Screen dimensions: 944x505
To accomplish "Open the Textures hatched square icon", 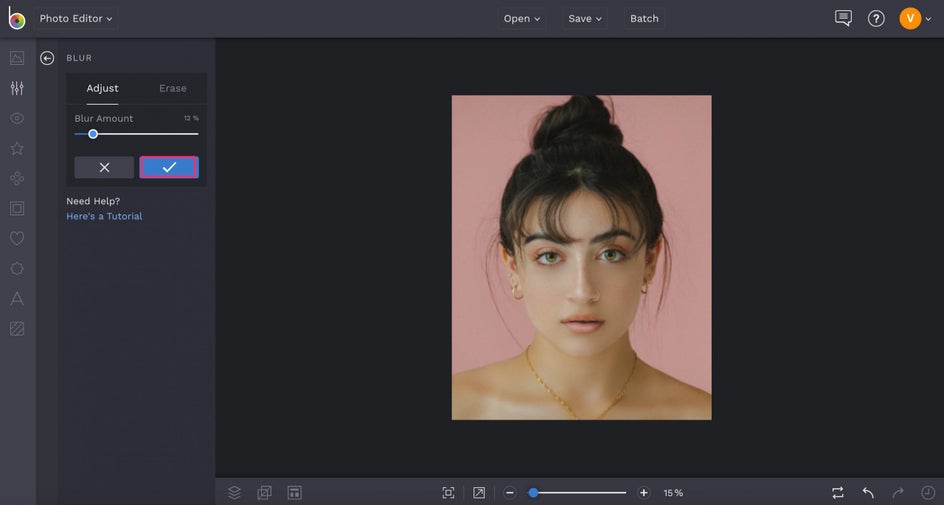I will 17,329.
